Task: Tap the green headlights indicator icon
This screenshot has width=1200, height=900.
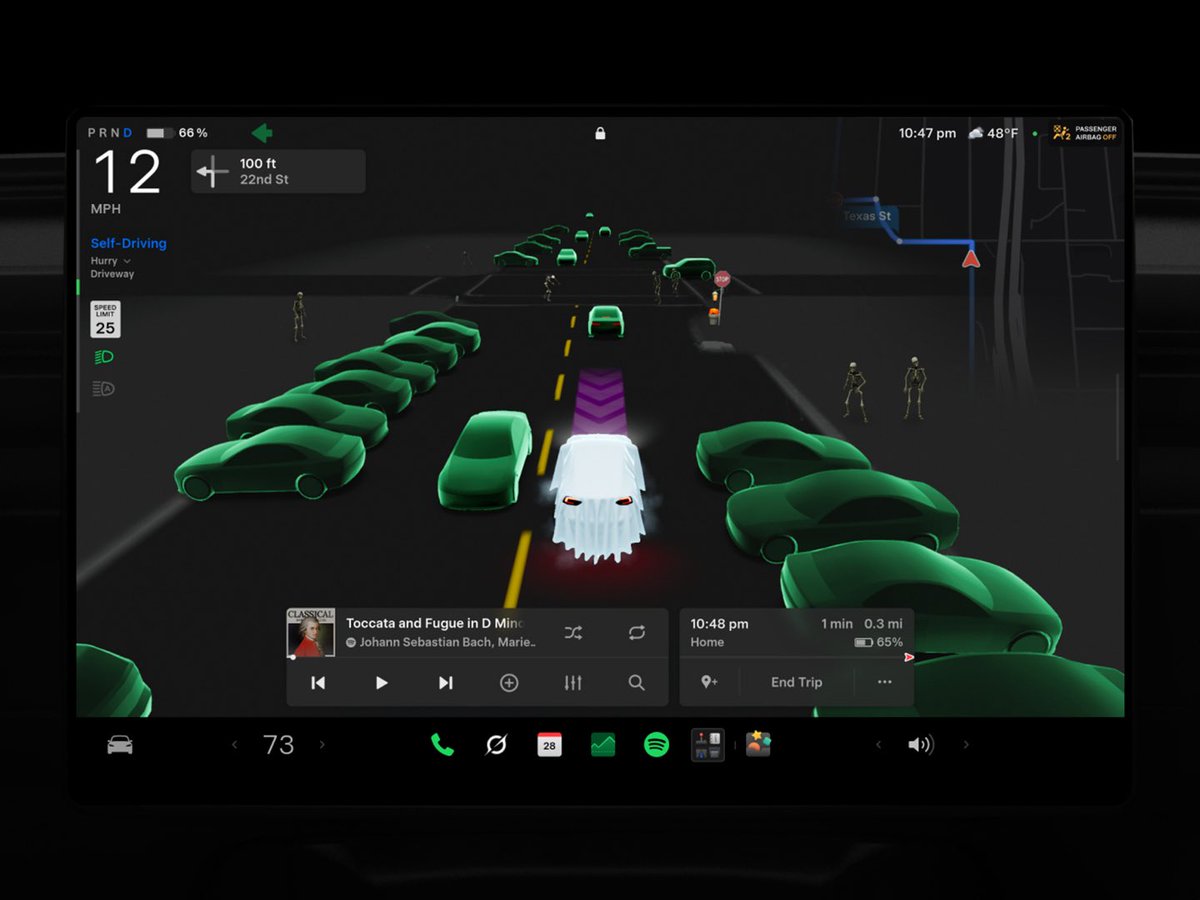Action: coord(103,357)
